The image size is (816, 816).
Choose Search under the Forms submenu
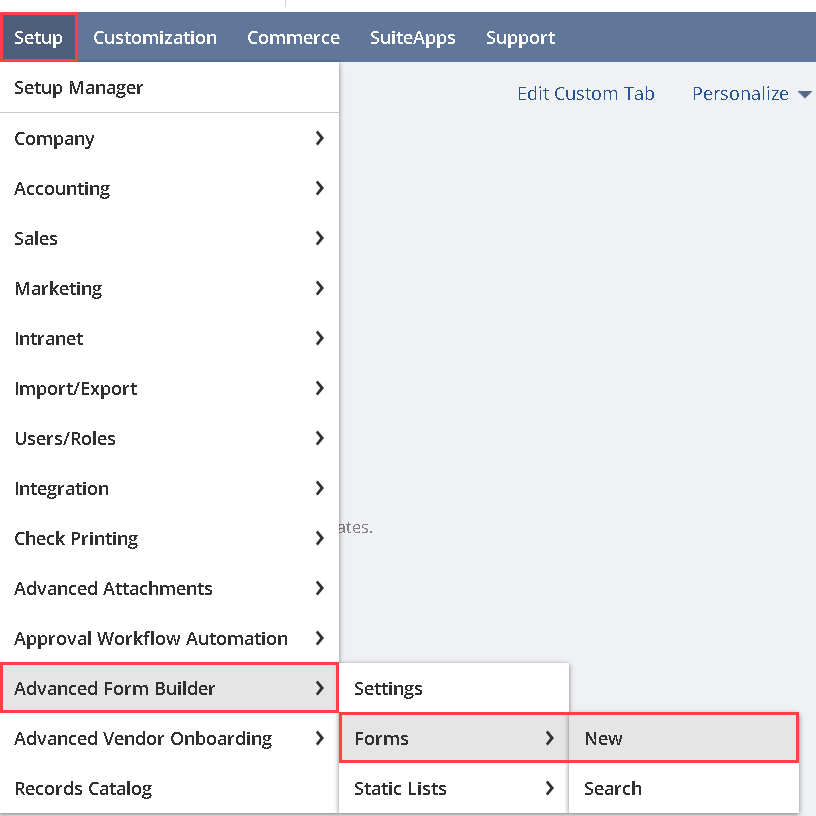coord(612,789)
